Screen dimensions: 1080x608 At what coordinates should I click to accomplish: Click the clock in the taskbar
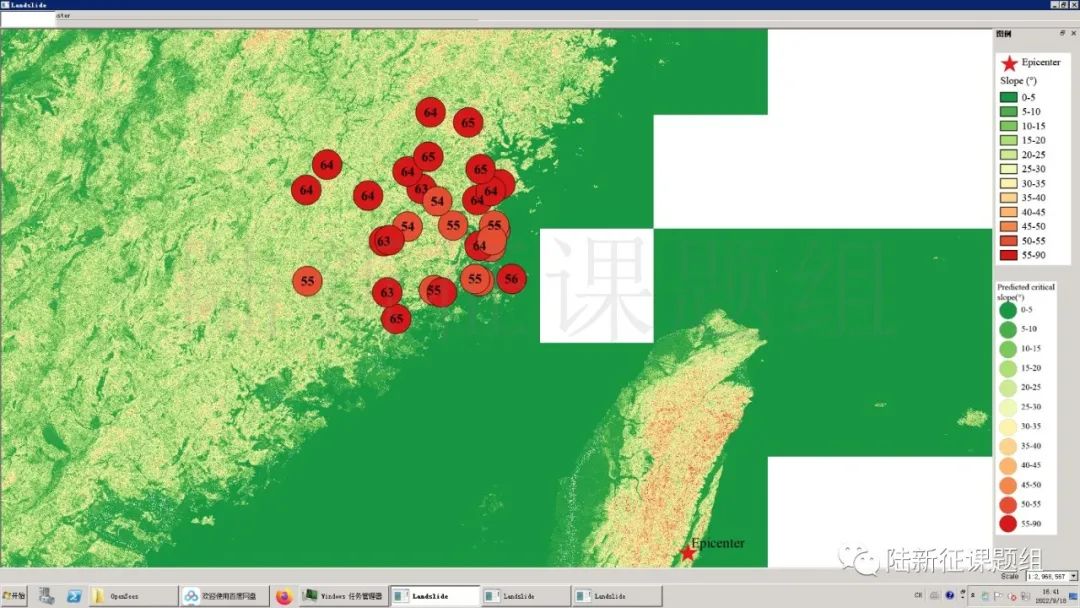point(1051,596)
